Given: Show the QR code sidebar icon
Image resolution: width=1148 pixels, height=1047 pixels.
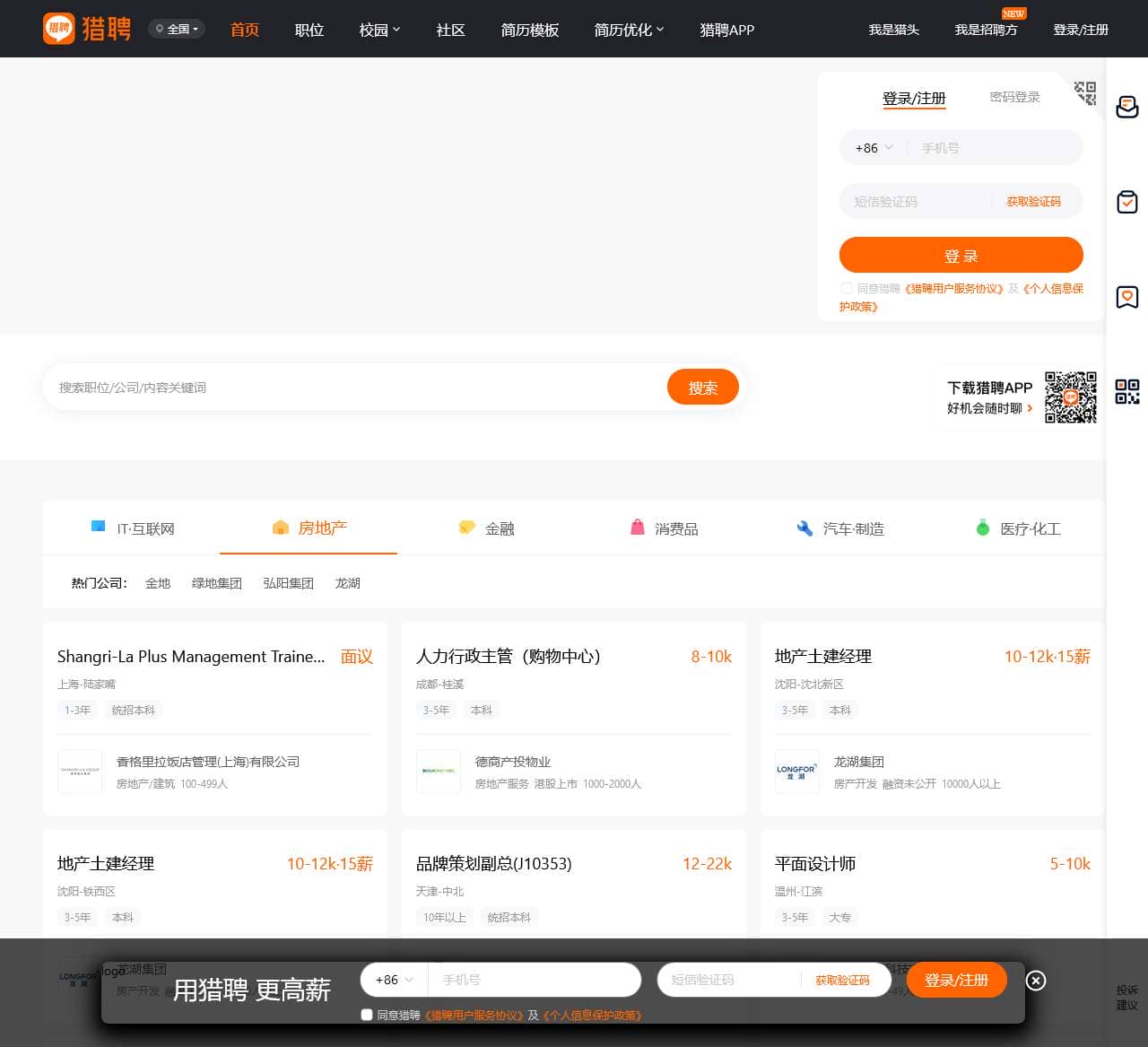Looking at the screenshot, I should [x=1127, y=391].
